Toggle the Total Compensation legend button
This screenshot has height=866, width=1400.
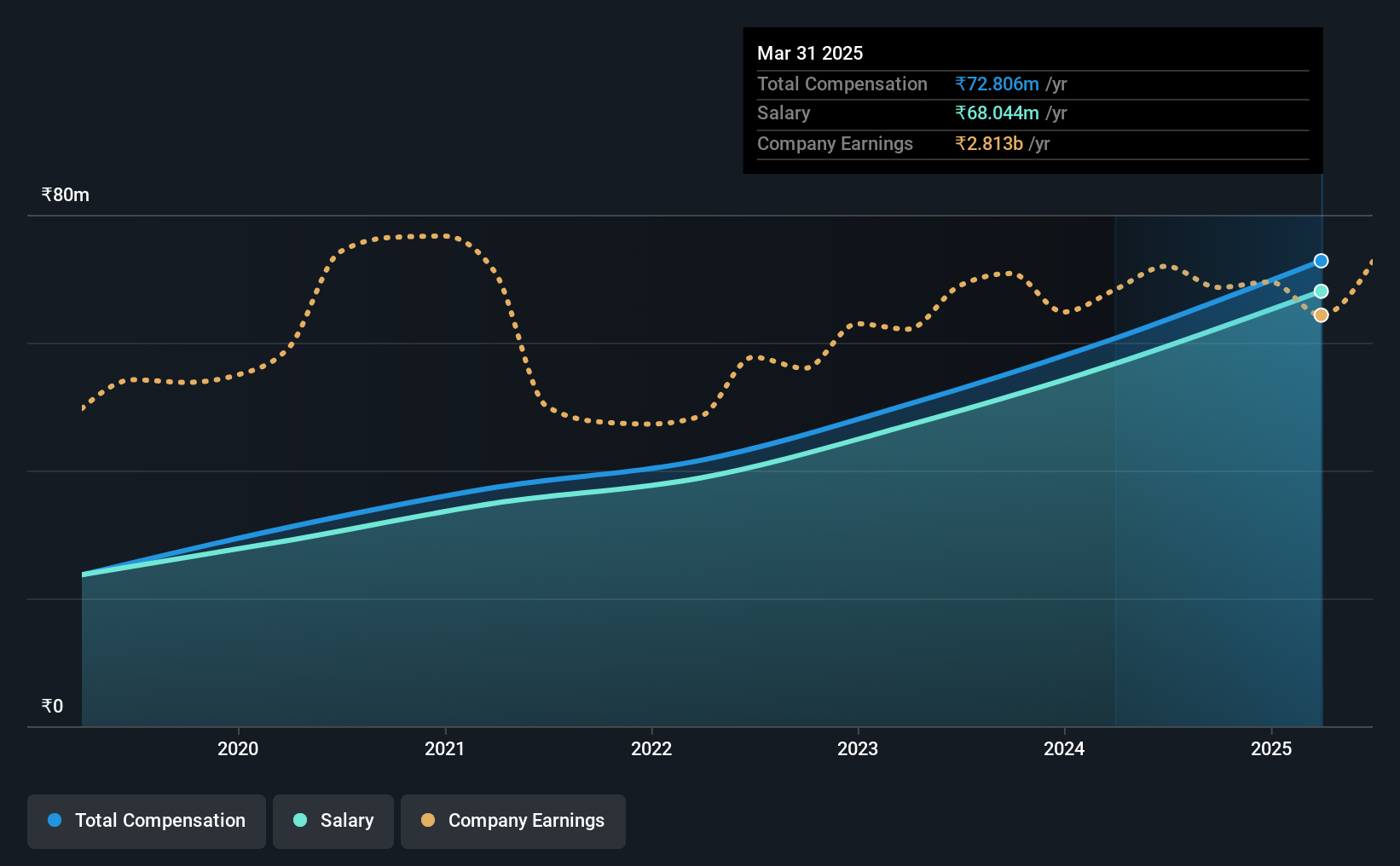(x=147, y=821)
